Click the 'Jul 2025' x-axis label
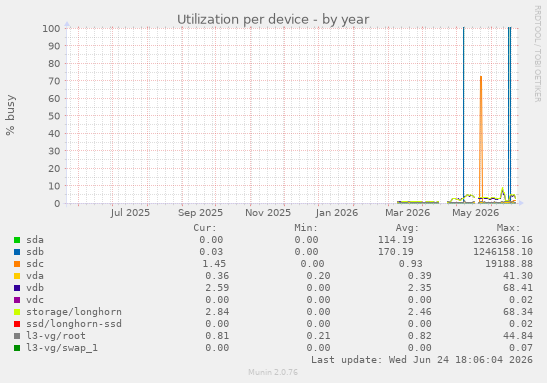547x383 pixels. click(130, 213)
